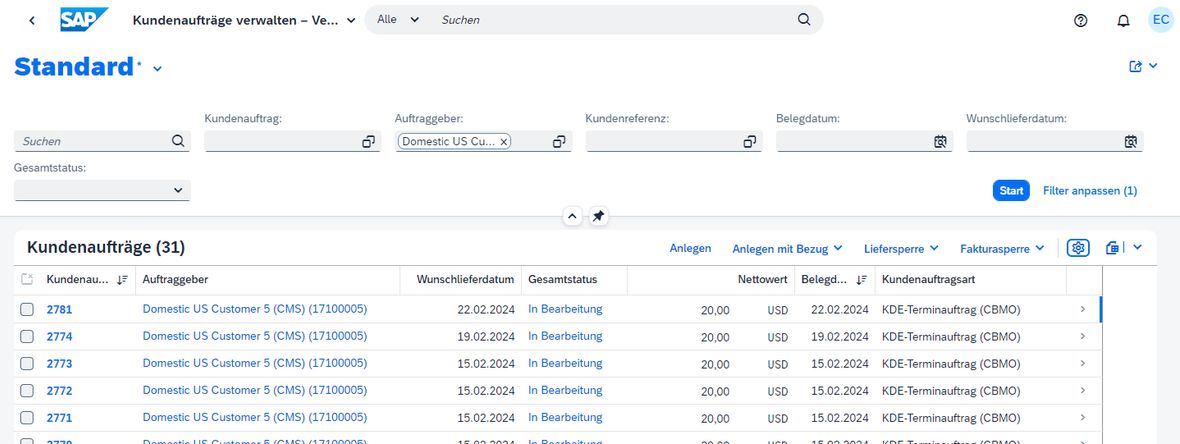
Task: Open the Standard view variant dropdown
Action: point(157,68)
